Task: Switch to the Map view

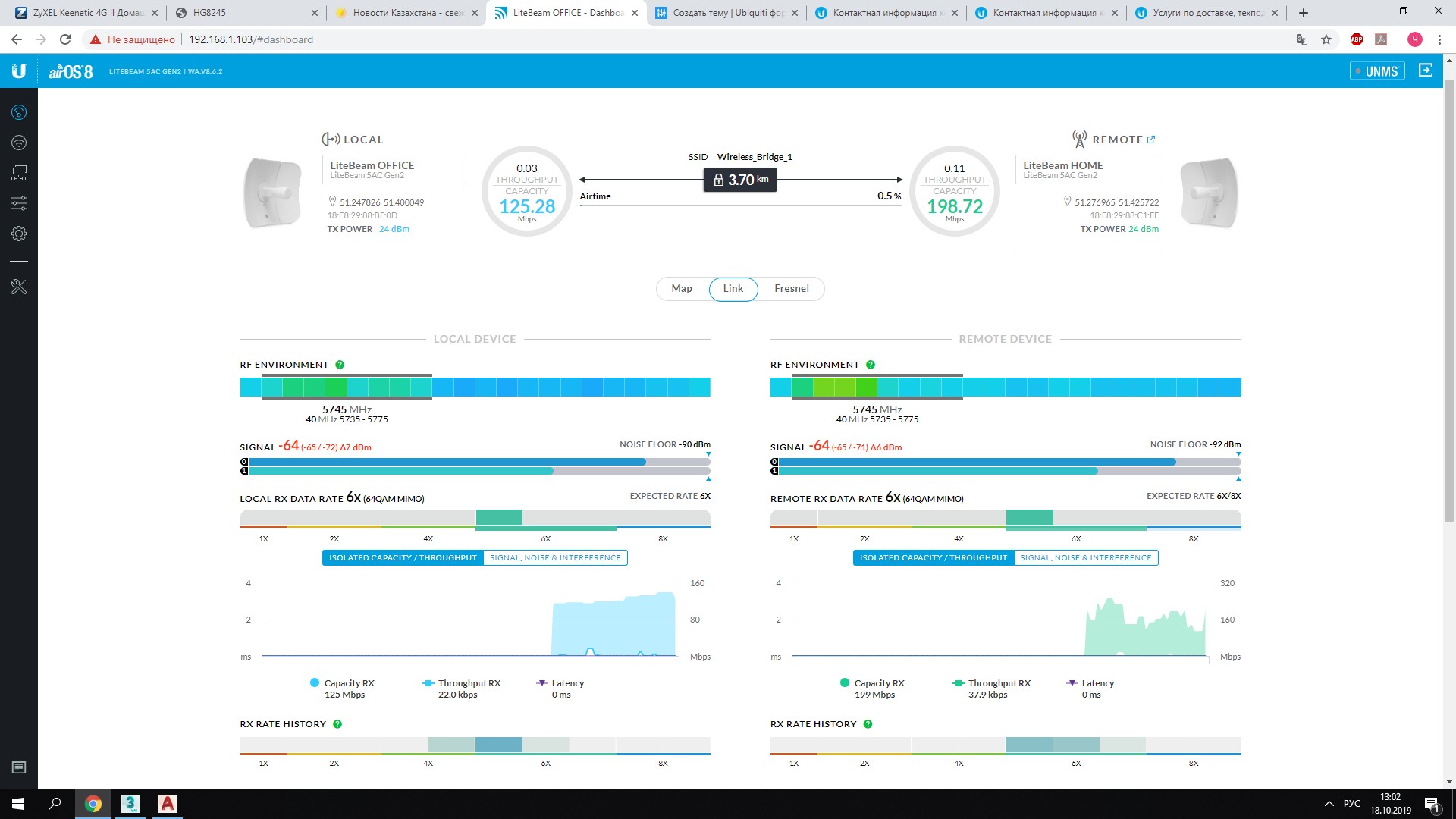Action: pyautogui.click(x=682, y=289)
